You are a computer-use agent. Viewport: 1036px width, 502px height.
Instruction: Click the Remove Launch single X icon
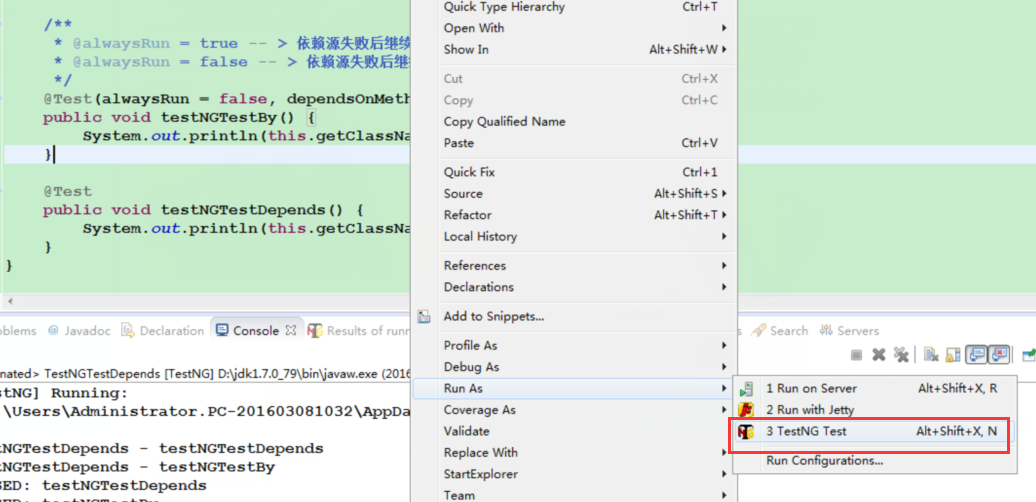coord(878,355)
